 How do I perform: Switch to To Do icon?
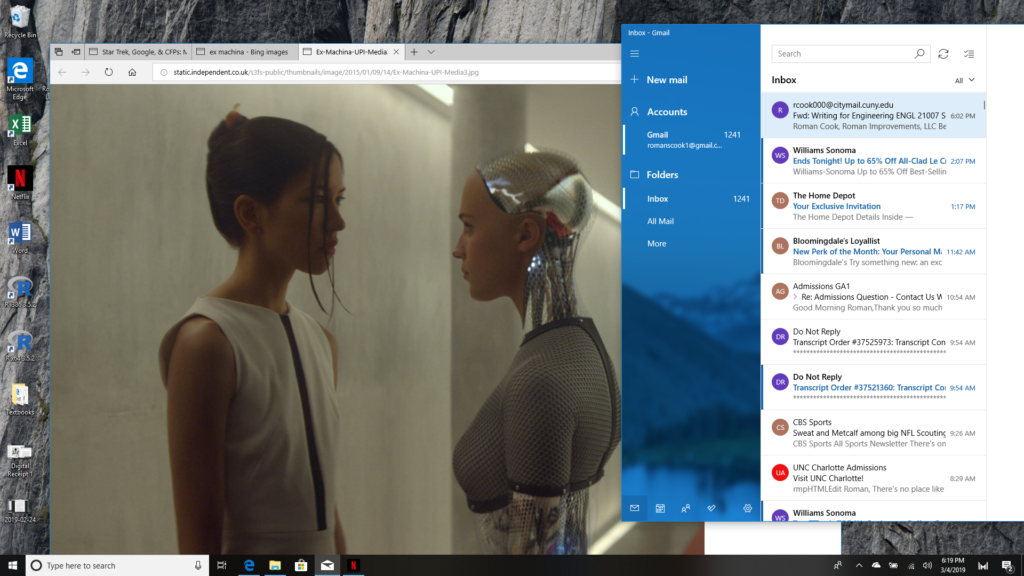tap(711, 508)
